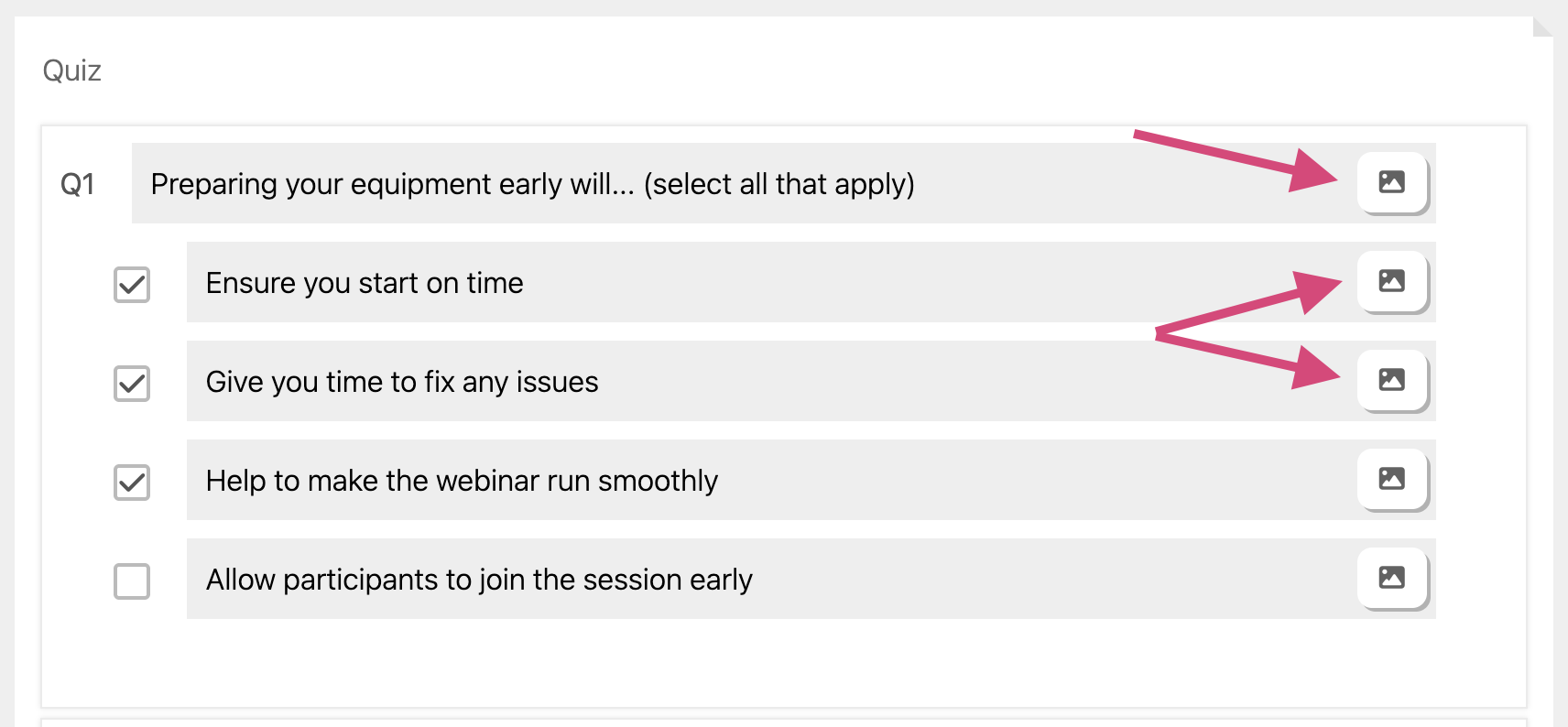The image size is (1568, 727).
Task: Edit the "Preparing your equipment early will..." question text
Action: coord(531,184)
